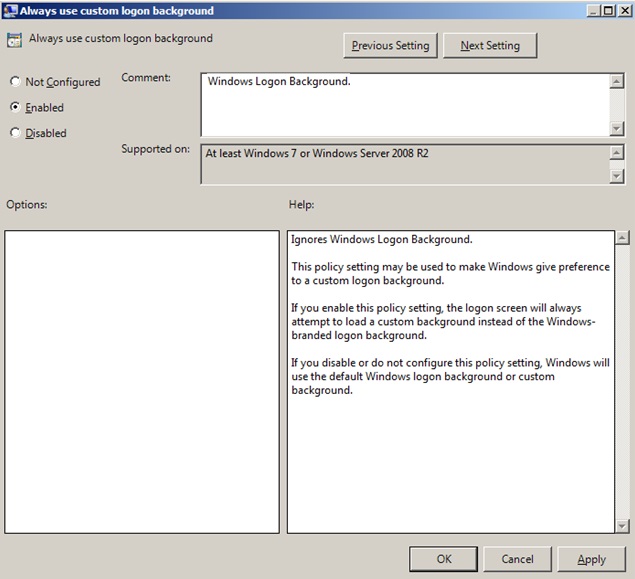Click 'At least Windows 7 or Windows Server 2008 R2'
The height and width of the screenshot is (579, 635).
pos(317,153)
